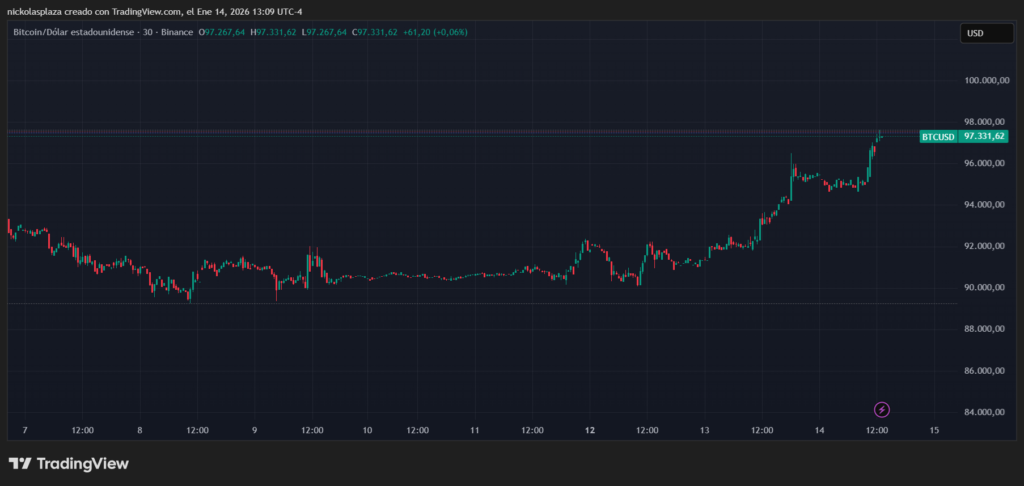Viewport: 1024px width, 486px height.
Task: Select date 9 on the time axis
Action: tap(254, 430)
